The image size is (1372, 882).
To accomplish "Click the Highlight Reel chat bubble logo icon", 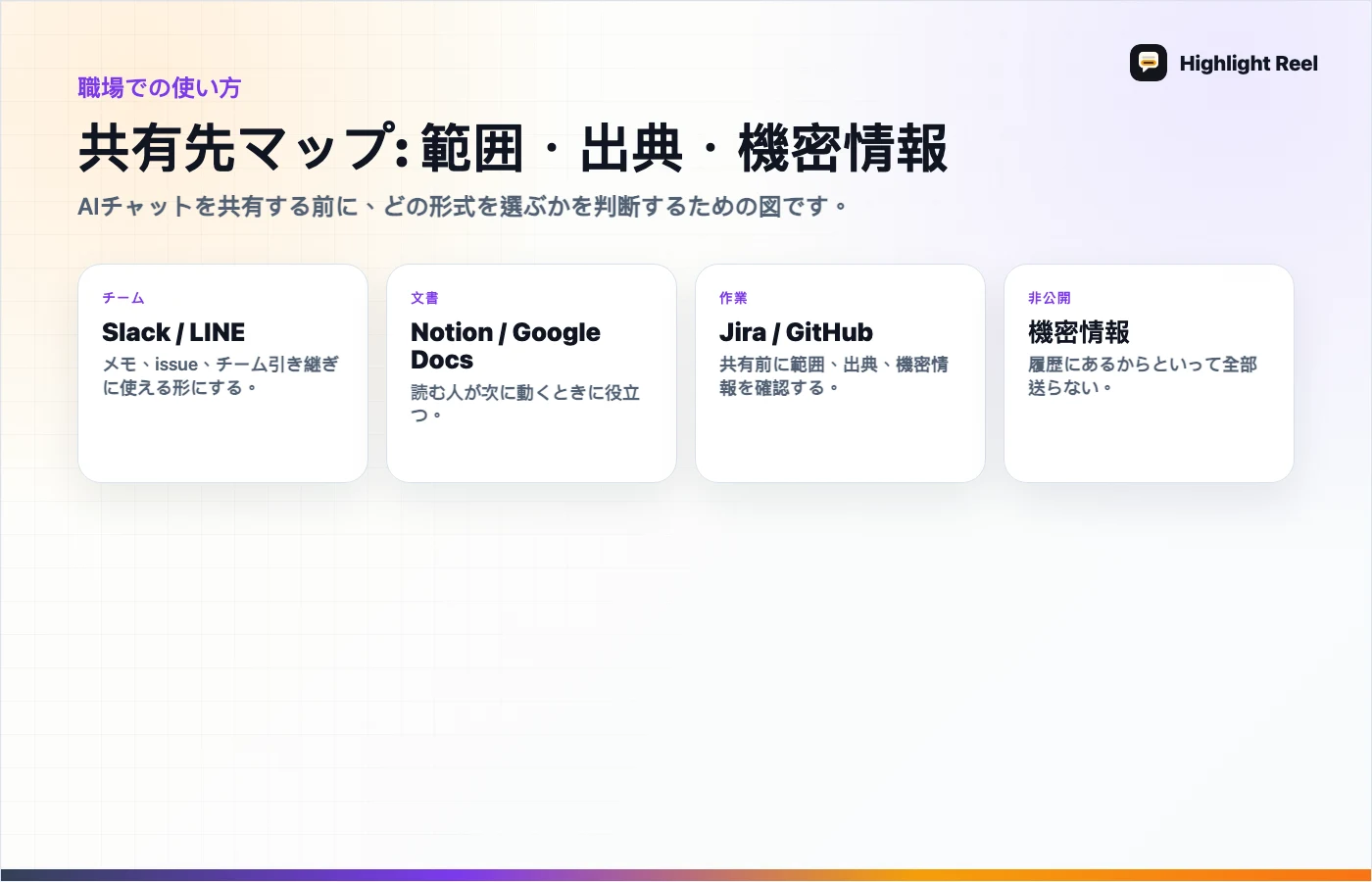I will [x=1148, y=63].
